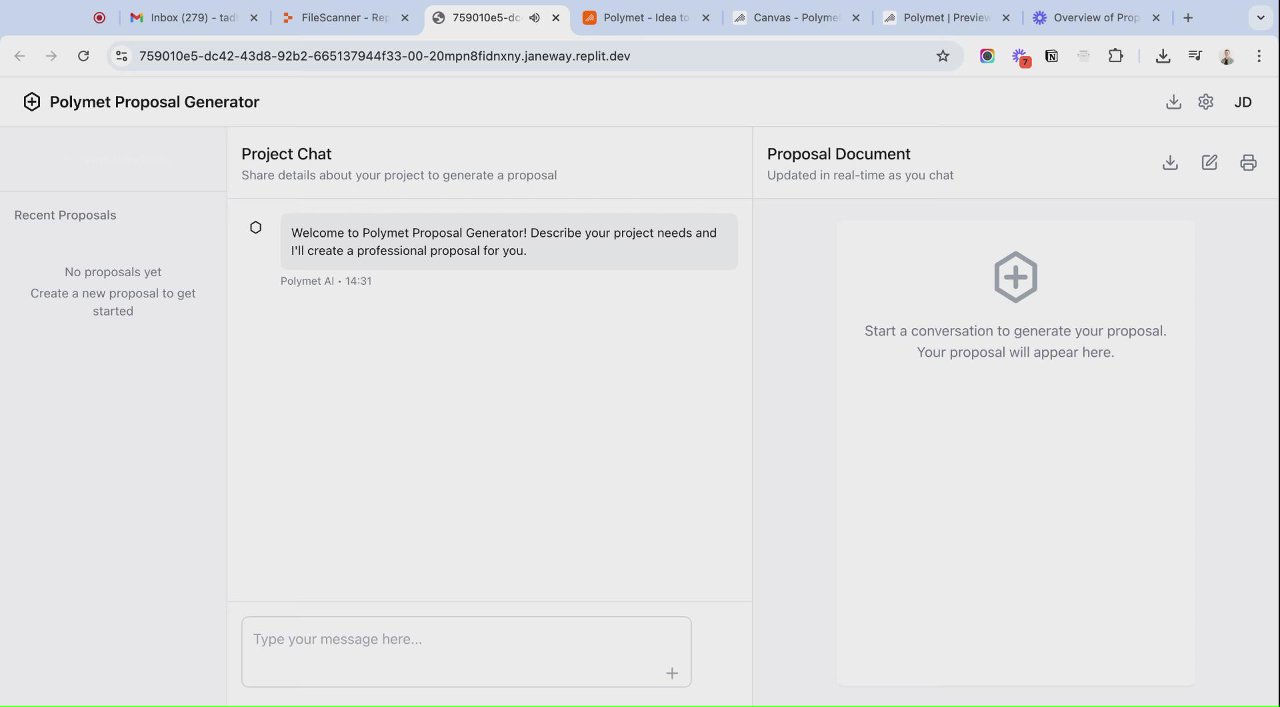1280x707 pixels.
Task: Click the large plus hexagon placeholder icon
Action: [x=1015, y=277]
